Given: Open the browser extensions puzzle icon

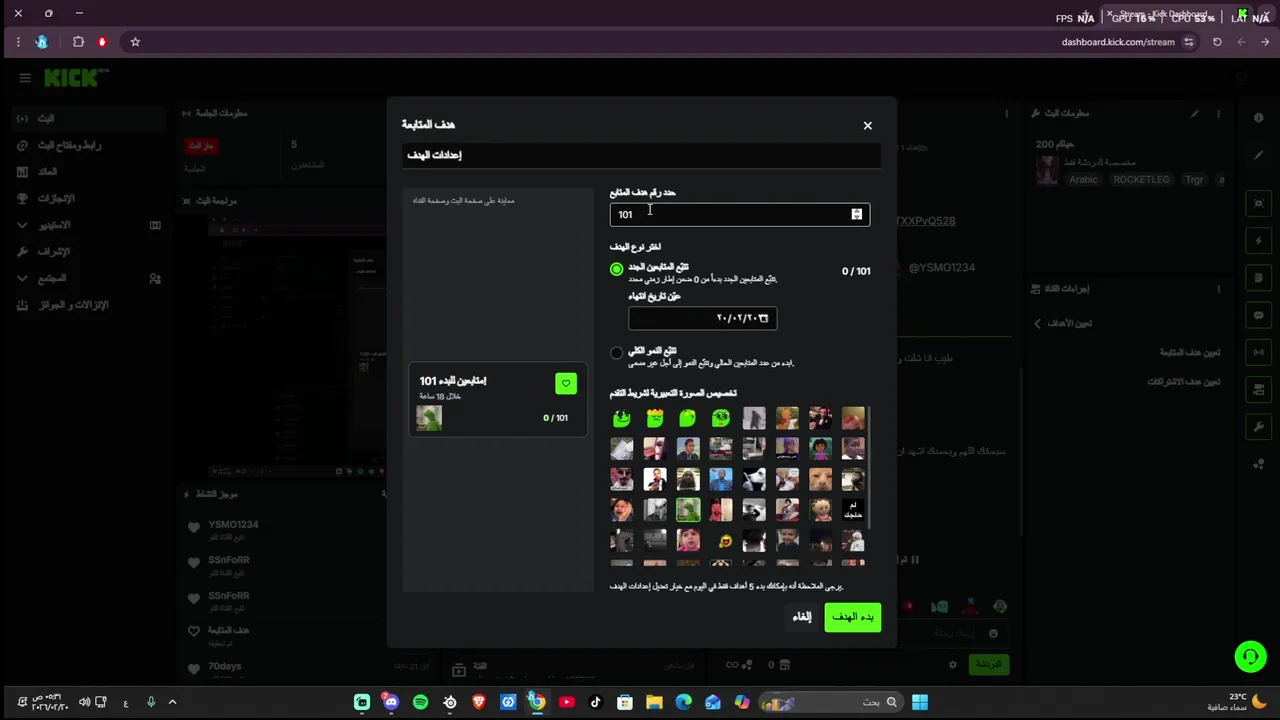Looking at the screenshot, I should [78, 42].
